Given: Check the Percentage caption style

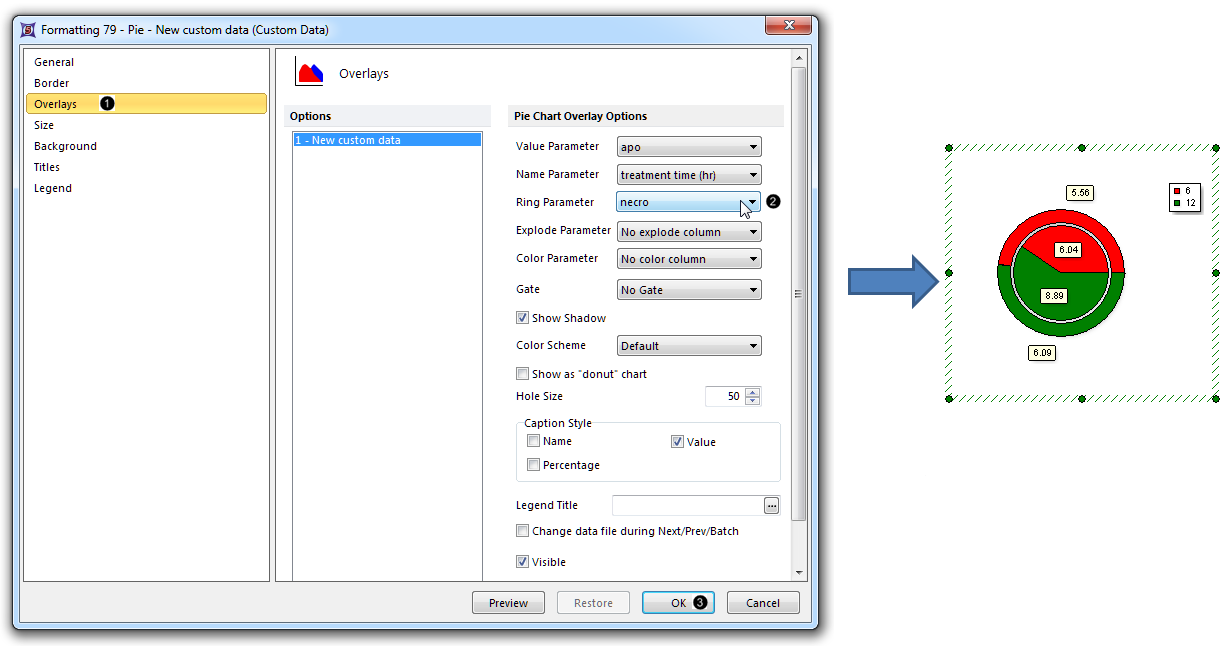Looking at the screenshot, I should click(534, 465).
